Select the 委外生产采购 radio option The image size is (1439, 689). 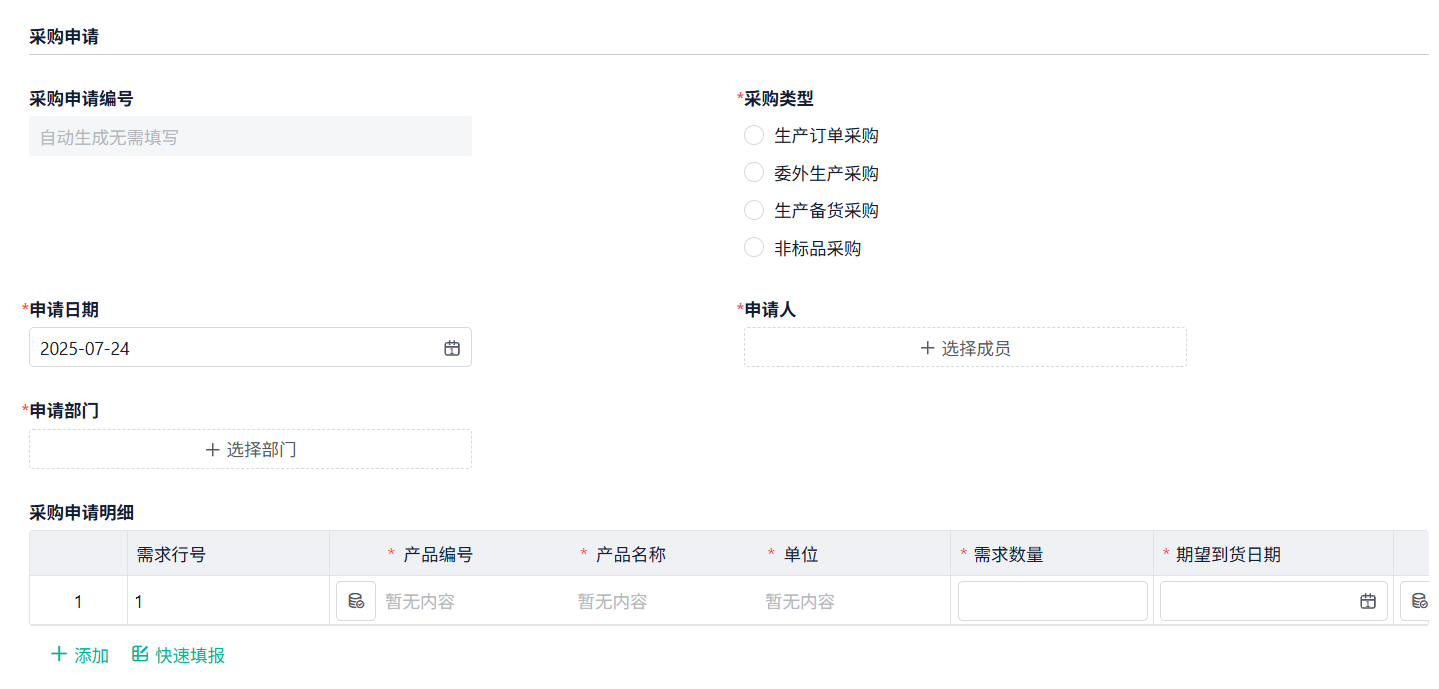click(x=753, y=172)
